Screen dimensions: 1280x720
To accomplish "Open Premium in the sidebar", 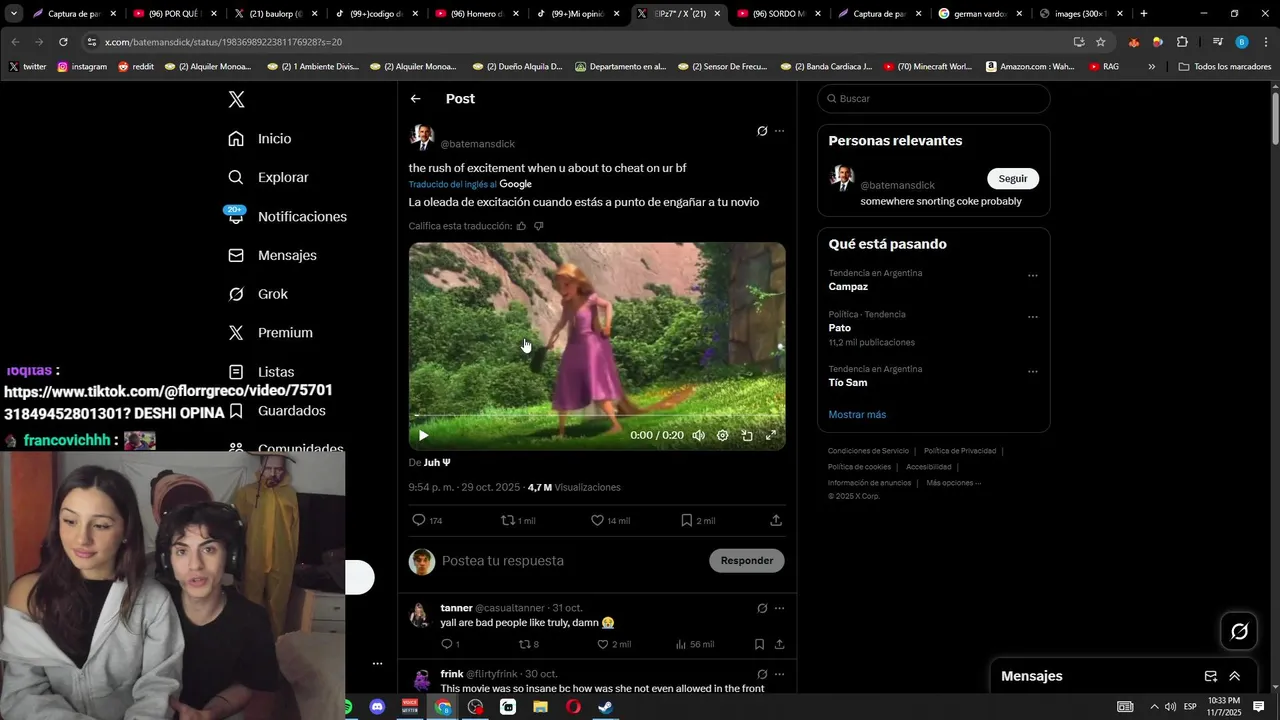I will 269,332.
